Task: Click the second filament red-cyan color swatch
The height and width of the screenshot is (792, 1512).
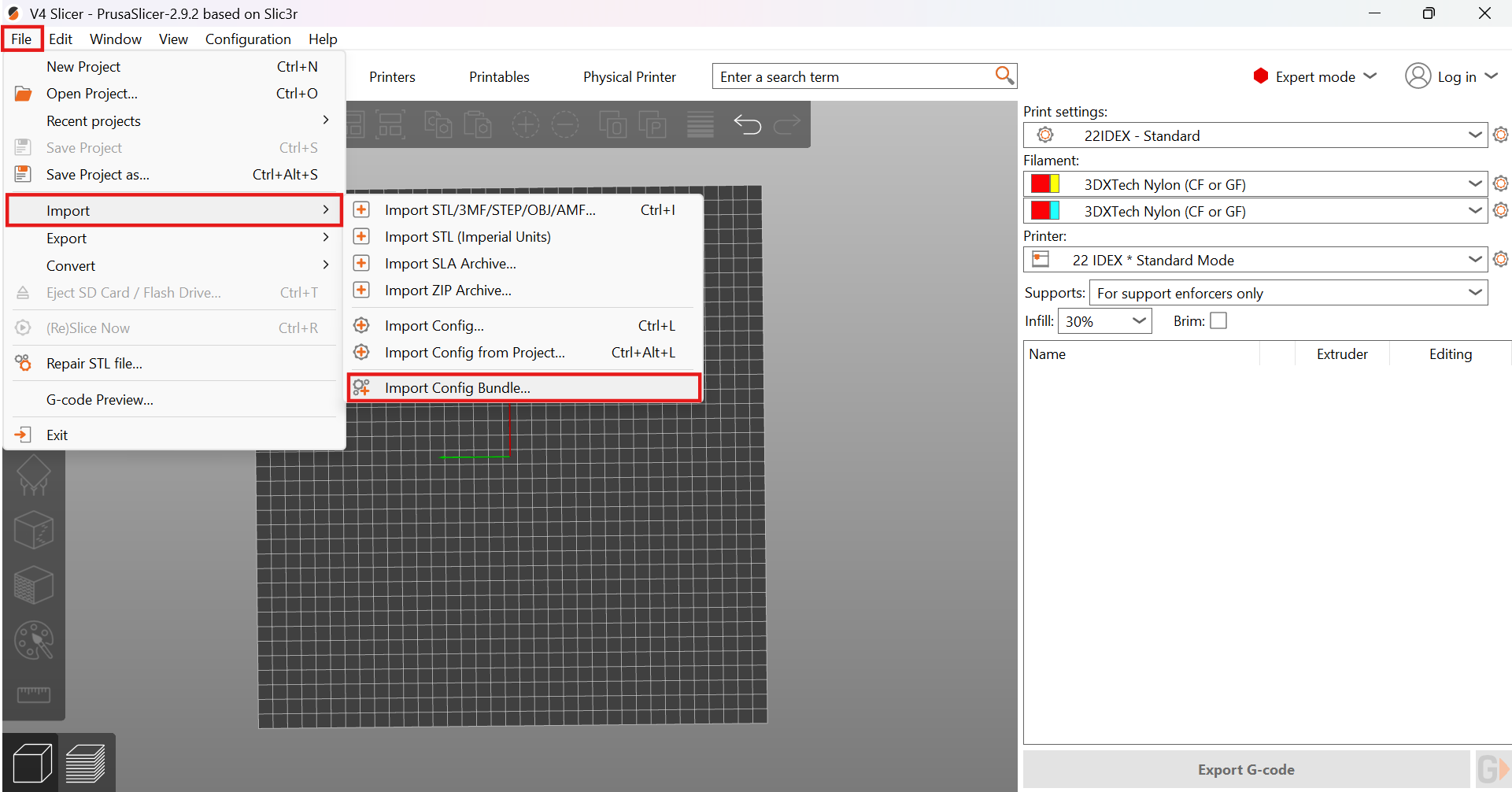Action: pos(1045,210)
